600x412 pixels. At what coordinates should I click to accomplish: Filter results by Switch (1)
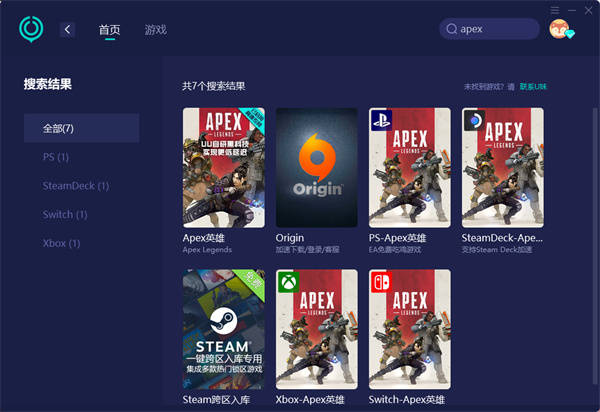[x=65, y=215]
